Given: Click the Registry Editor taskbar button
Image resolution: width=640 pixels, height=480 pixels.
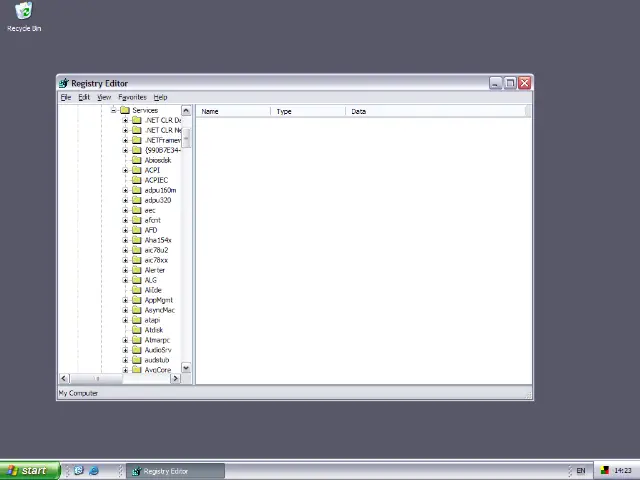Looking at the screenshot, I should (175, 471).
